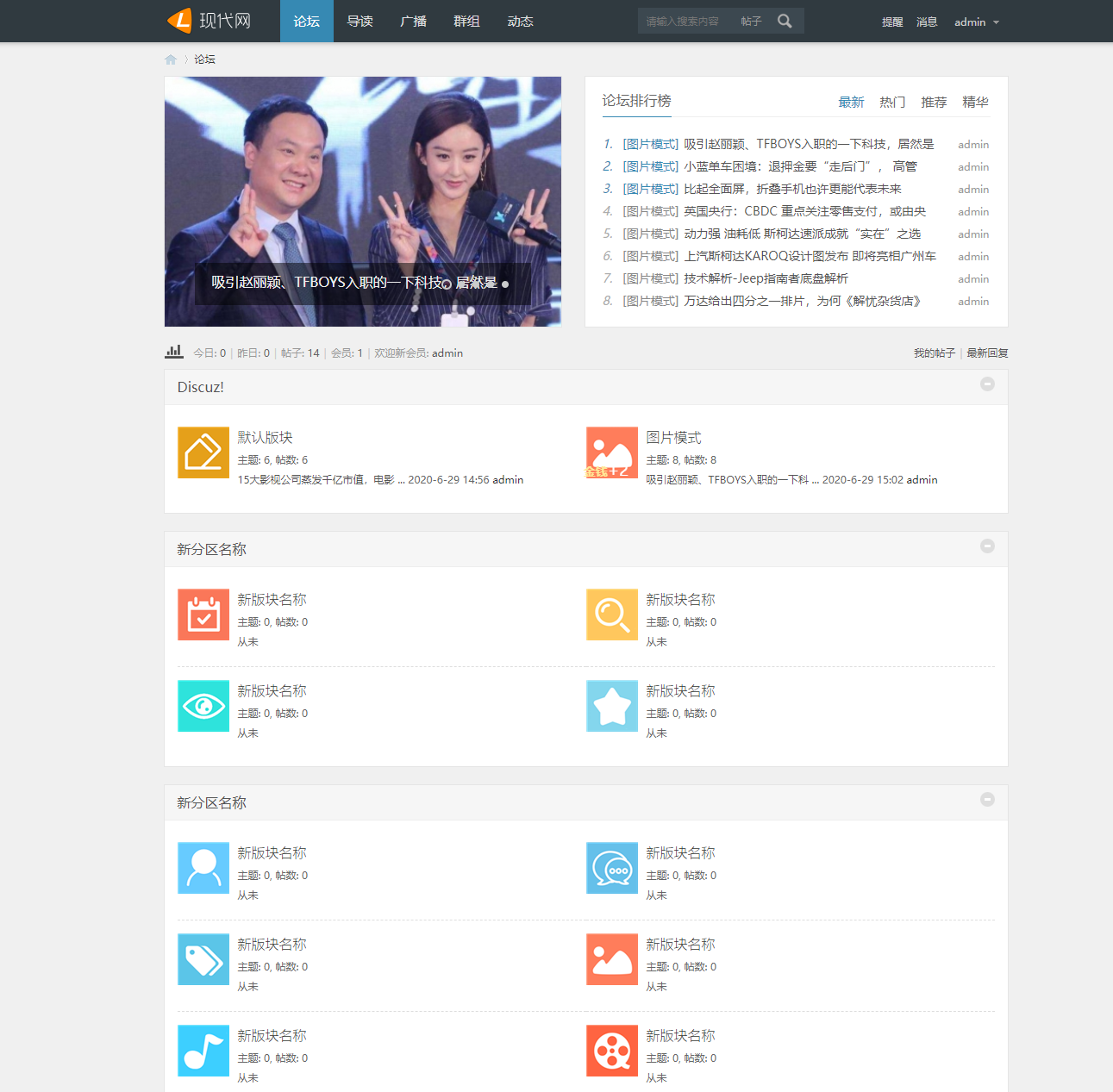Click the star forum icon
1113x1092 pixels.
(612, 706)
